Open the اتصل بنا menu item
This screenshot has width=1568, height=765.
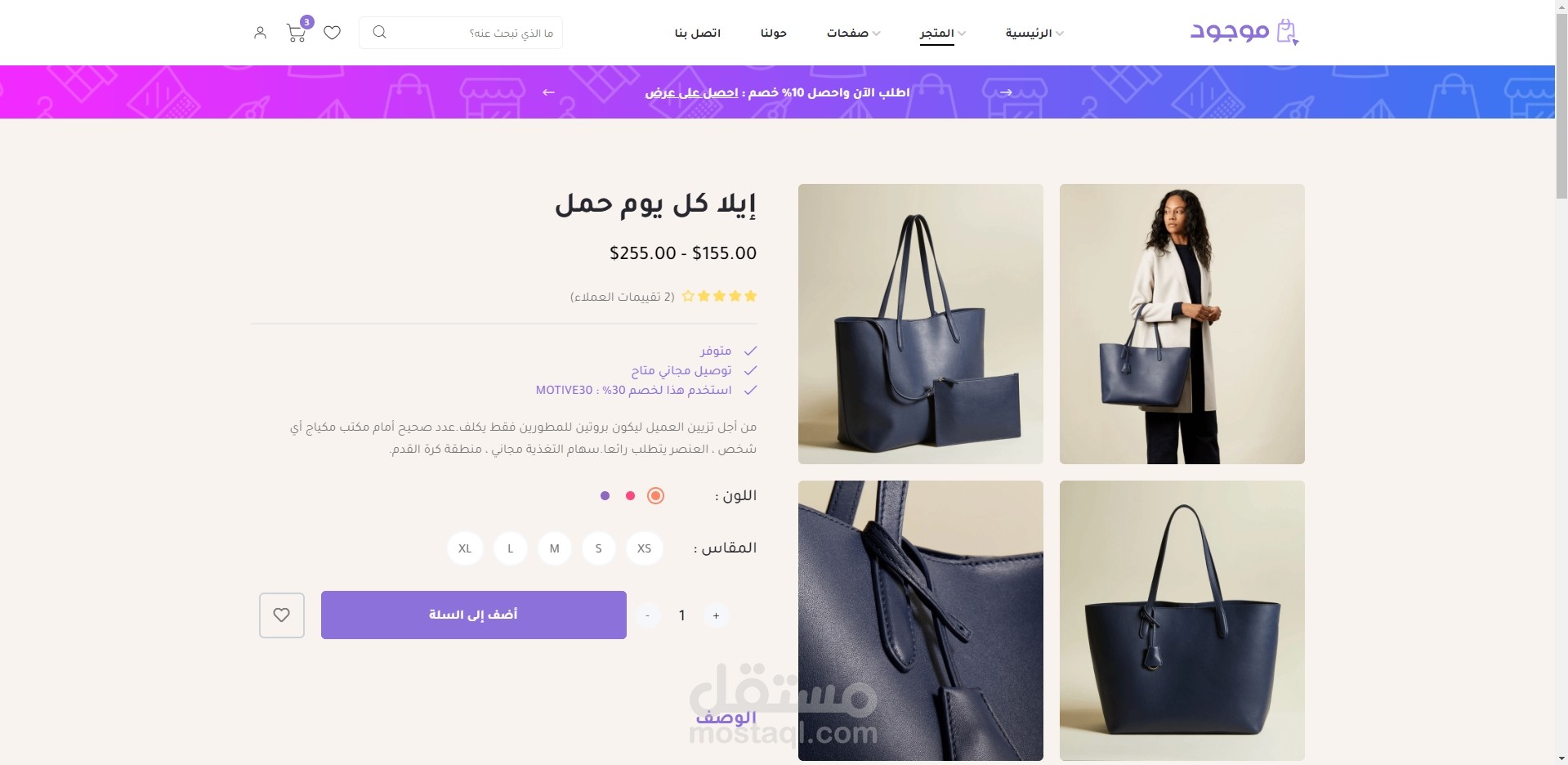point(698,34)
